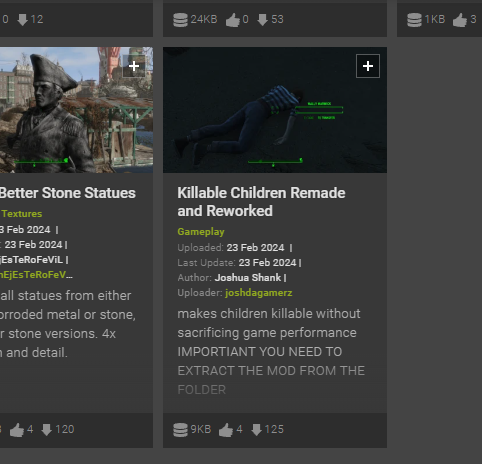Click the 9KB file size icon
Viewport: 482px width, 464px height.
(x=180, y=430)
